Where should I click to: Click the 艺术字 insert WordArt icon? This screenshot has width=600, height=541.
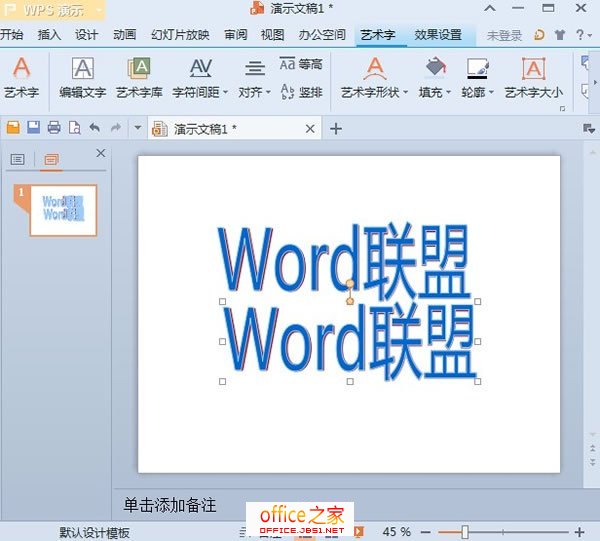[21, 78]
